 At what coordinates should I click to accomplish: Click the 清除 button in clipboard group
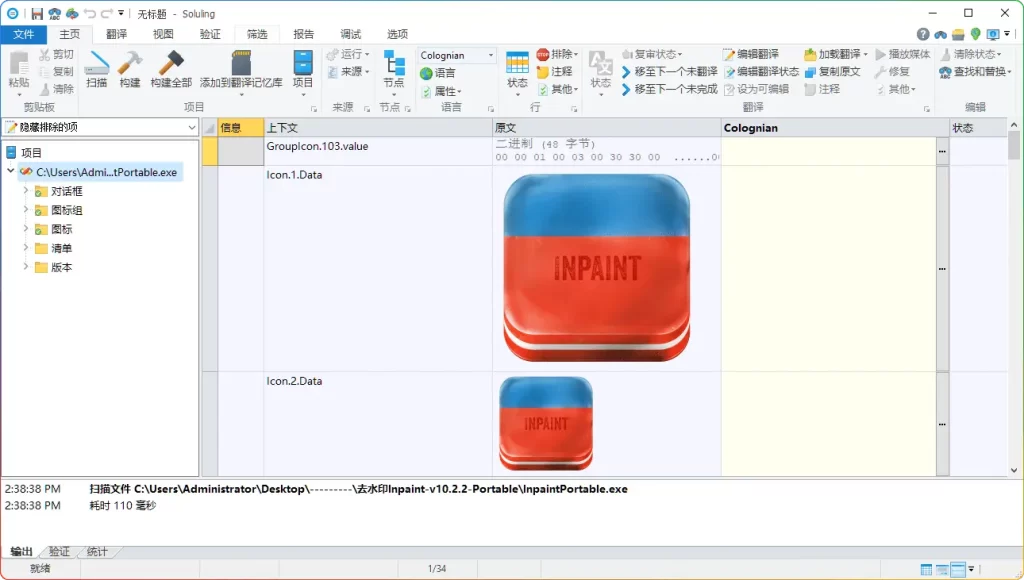coord(56,89)
